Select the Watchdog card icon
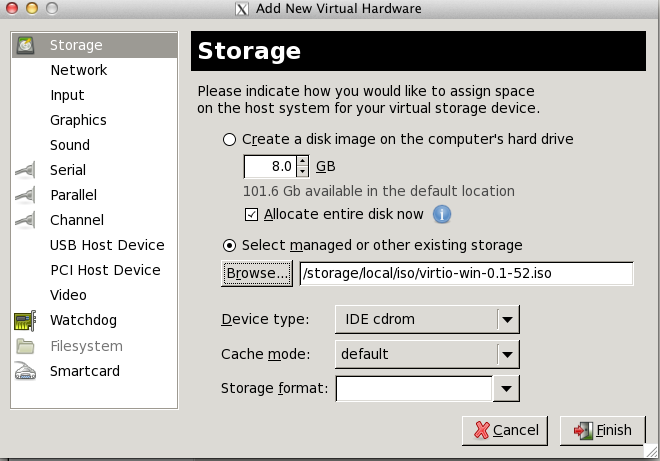The height and width of the screenshot is (461, 660). point(25,321)
